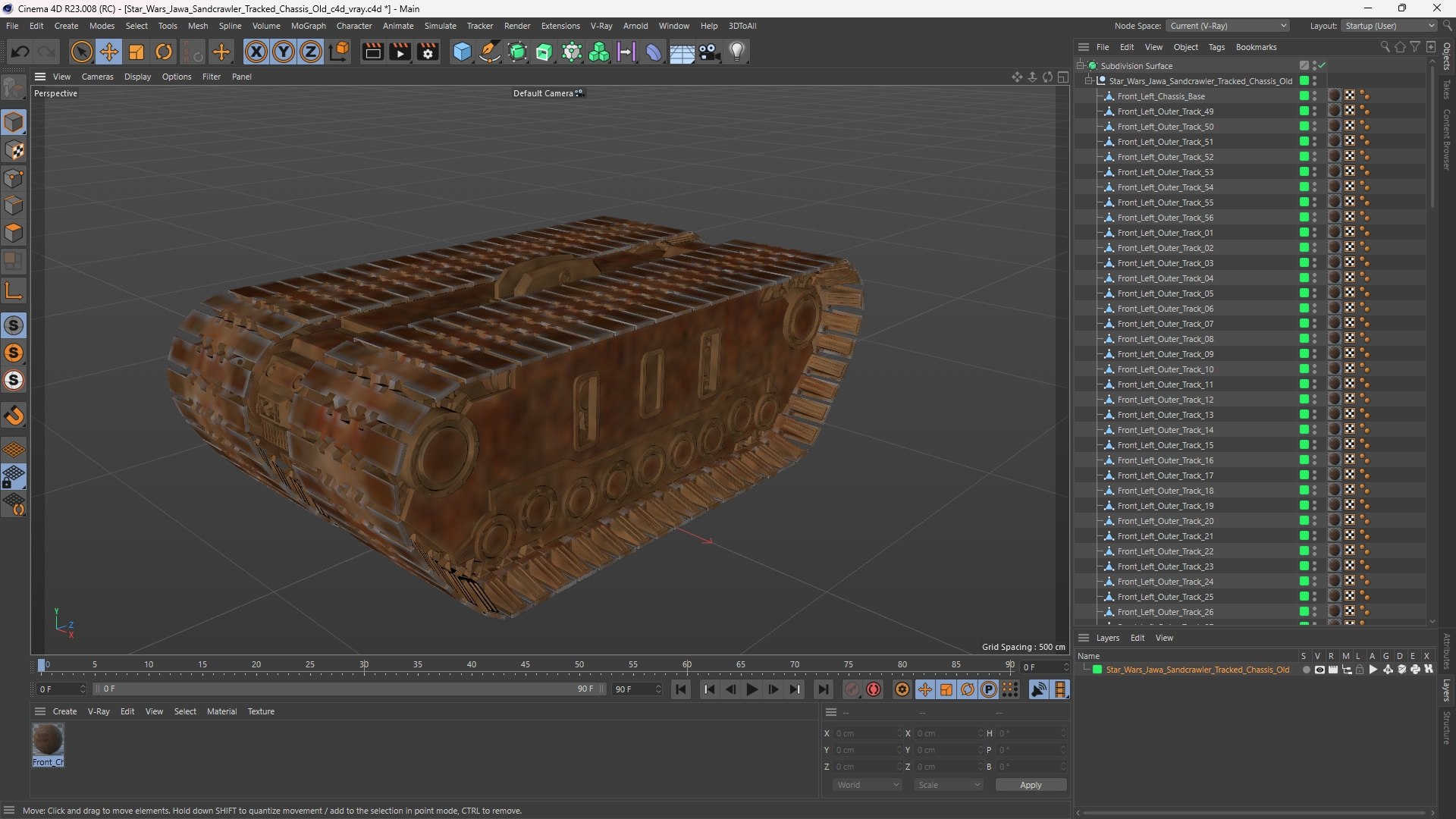
Task: Enable Polygons mode in left sidebar
Action: point(14,233)
